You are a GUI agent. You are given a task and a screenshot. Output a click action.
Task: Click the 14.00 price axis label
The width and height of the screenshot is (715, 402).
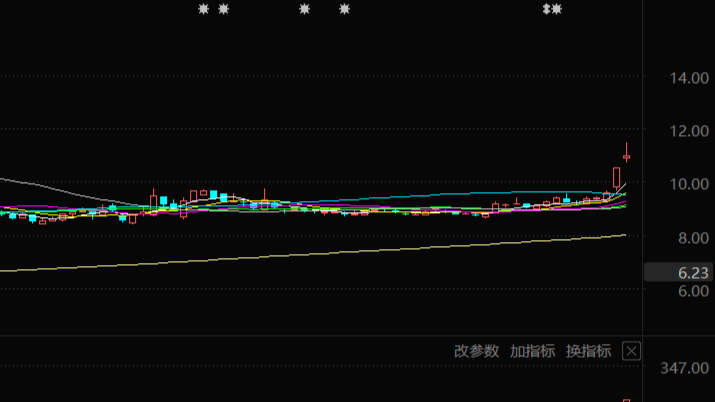pyautogui.click(x=689, y=78)
